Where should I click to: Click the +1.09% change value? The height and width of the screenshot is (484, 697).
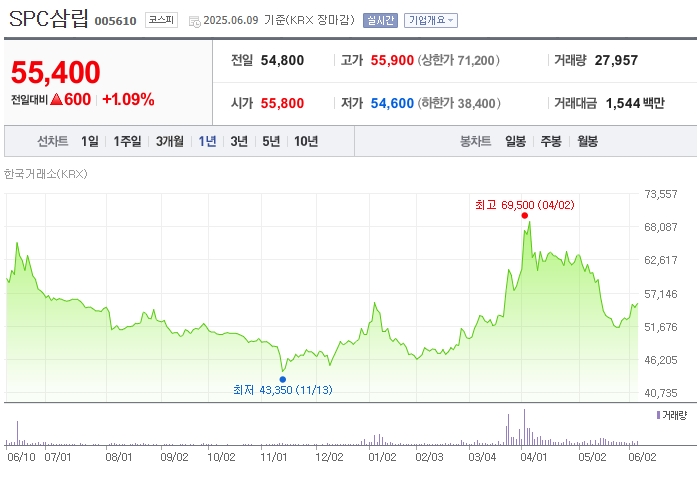[x=128, y=99]
